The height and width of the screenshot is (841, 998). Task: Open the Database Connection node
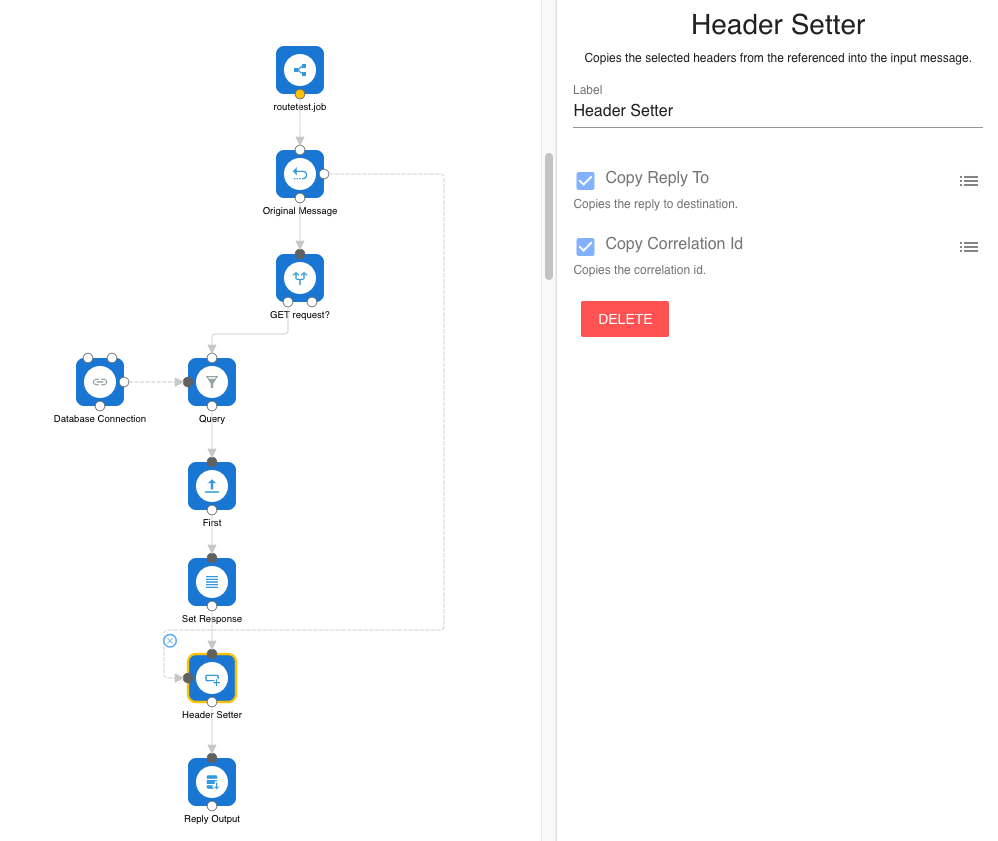tap(100, 382)
